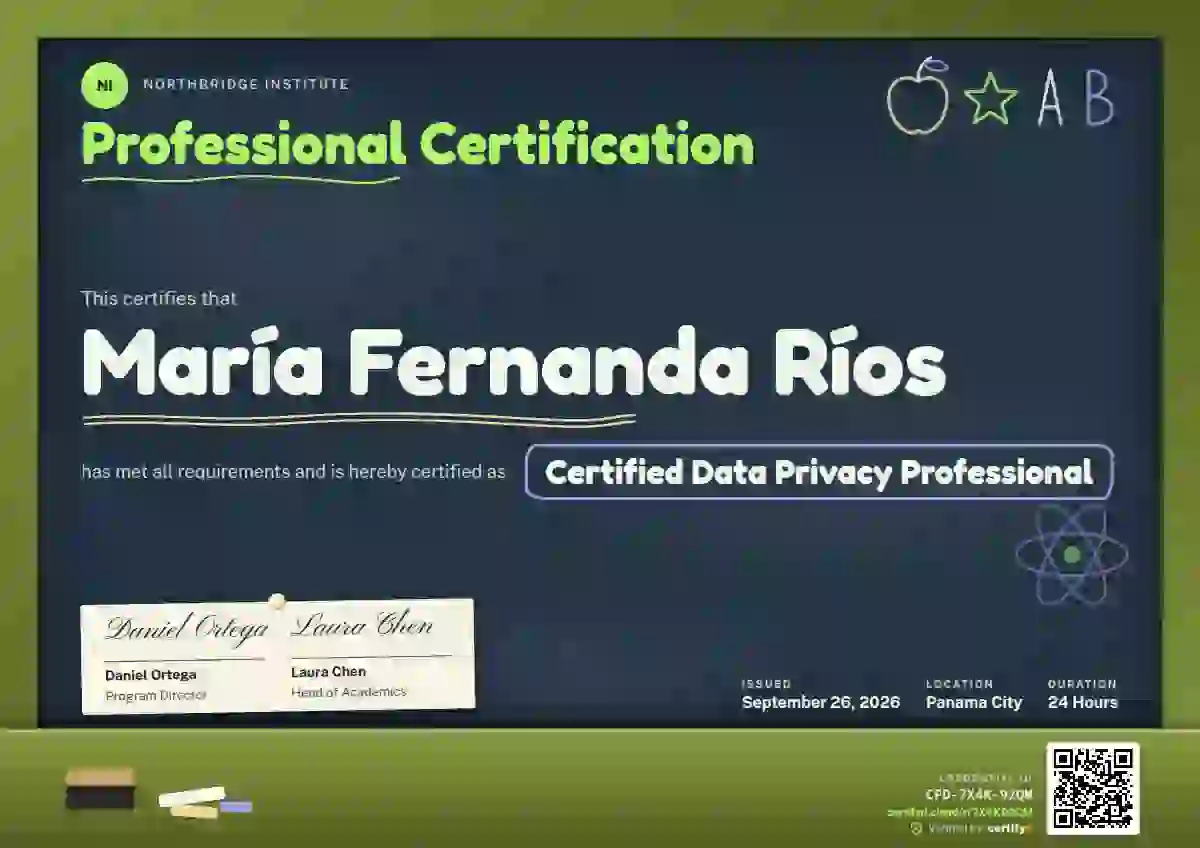1200x848 pixels.
Task: Click the 'has met all requirements' sentence
Action: 294,471
